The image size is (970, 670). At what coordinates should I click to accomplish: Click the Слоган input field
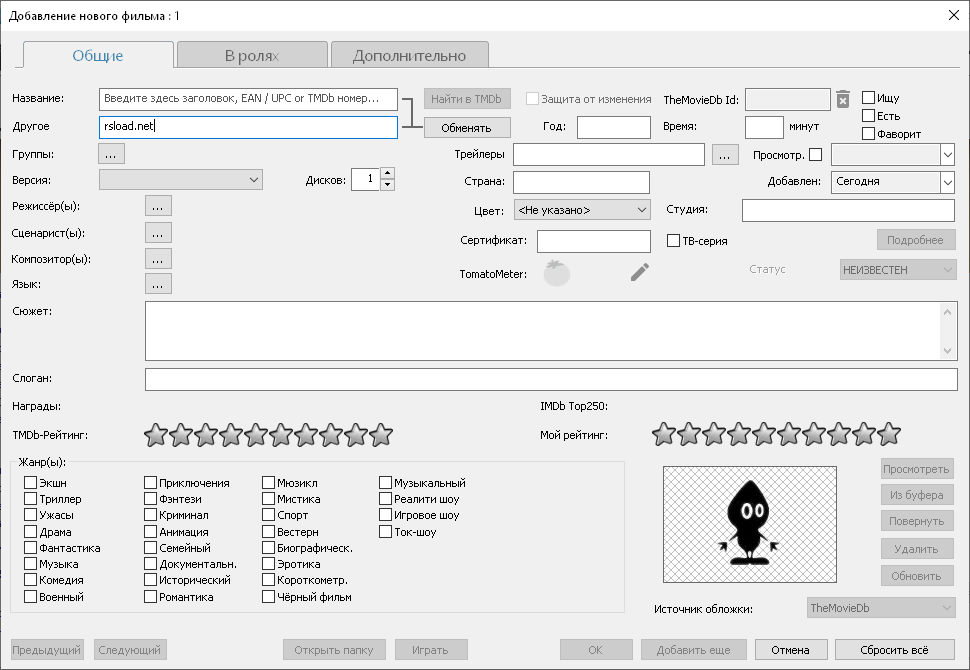coord(551,379)
